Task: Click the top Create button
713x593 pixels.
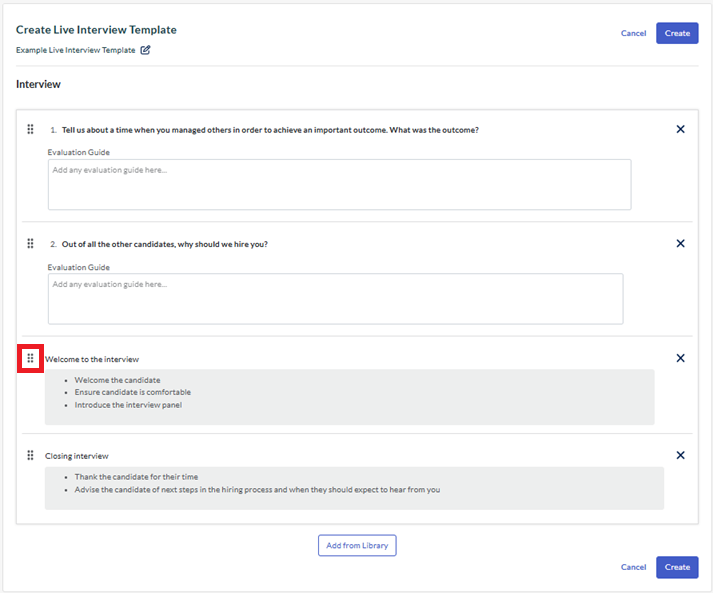Action: pos(677,33)
